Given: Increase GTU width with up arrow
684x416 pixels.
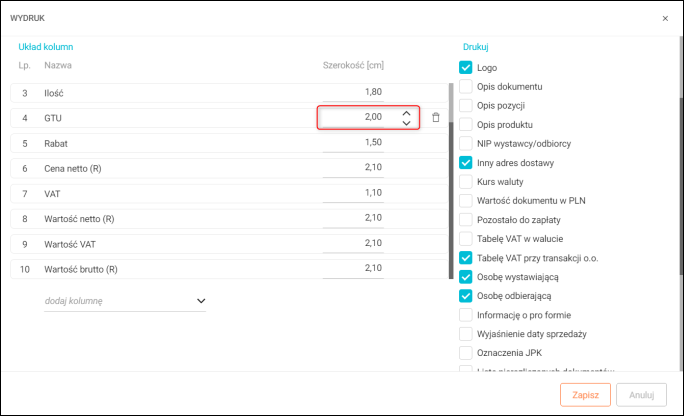Looking at the screenshot, I should point(406,113).
